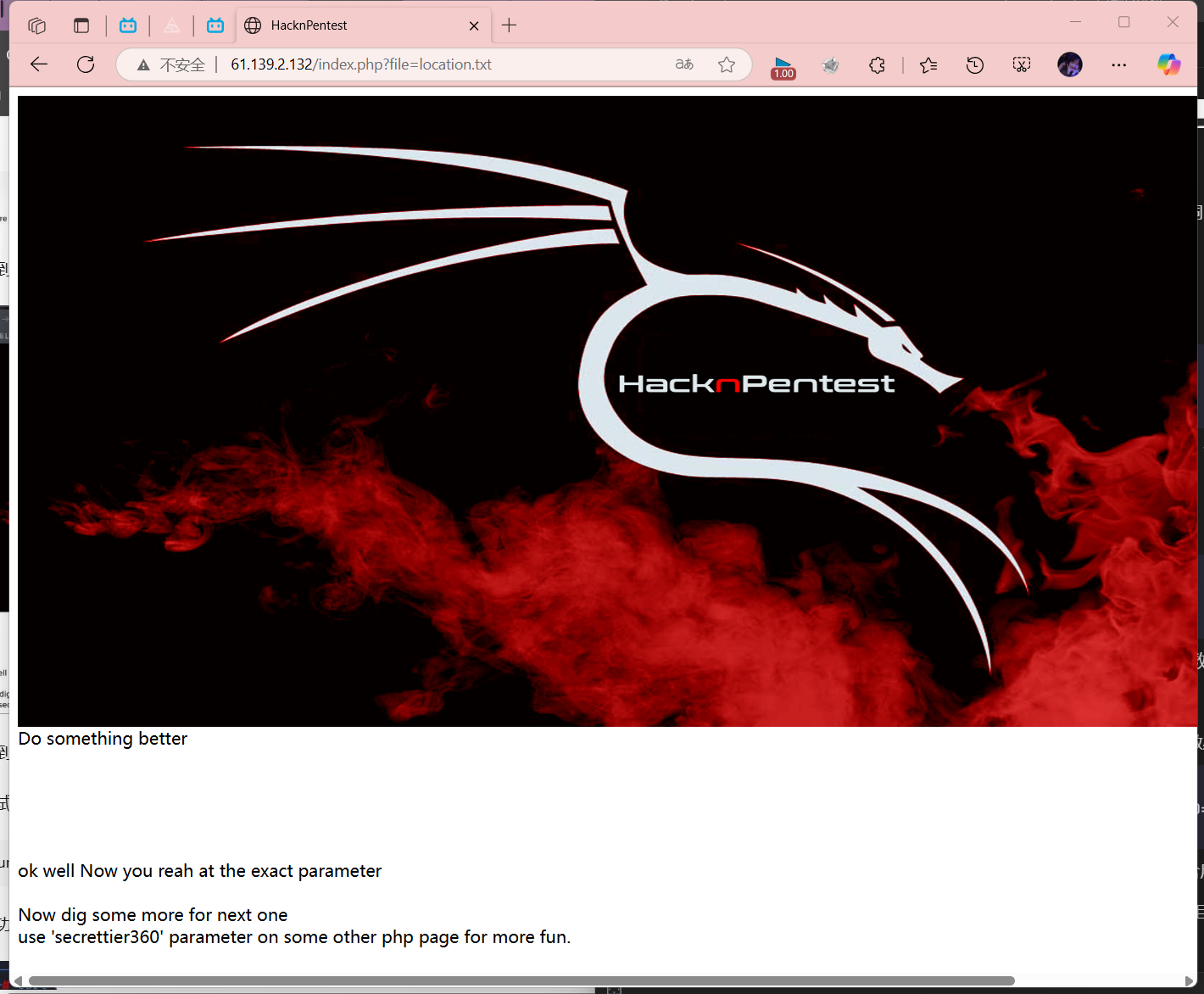Screen dimensions: 1204x994
Task: Click 'ok well Now you reah at the exact parameter'
Action: [x=200, y=871]
